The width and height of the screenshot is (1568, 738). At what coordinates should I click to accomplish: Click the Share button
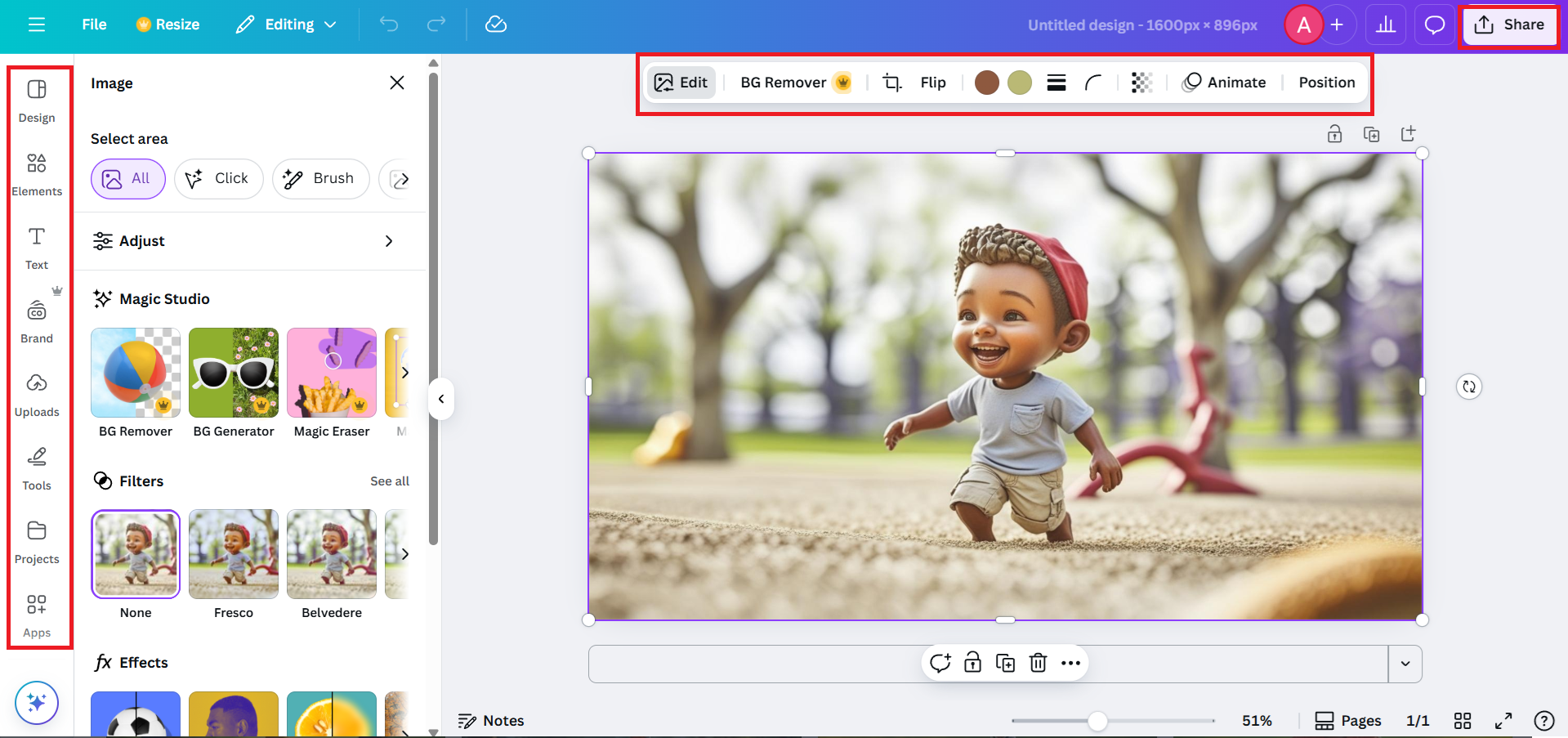tap(1509, 25)
